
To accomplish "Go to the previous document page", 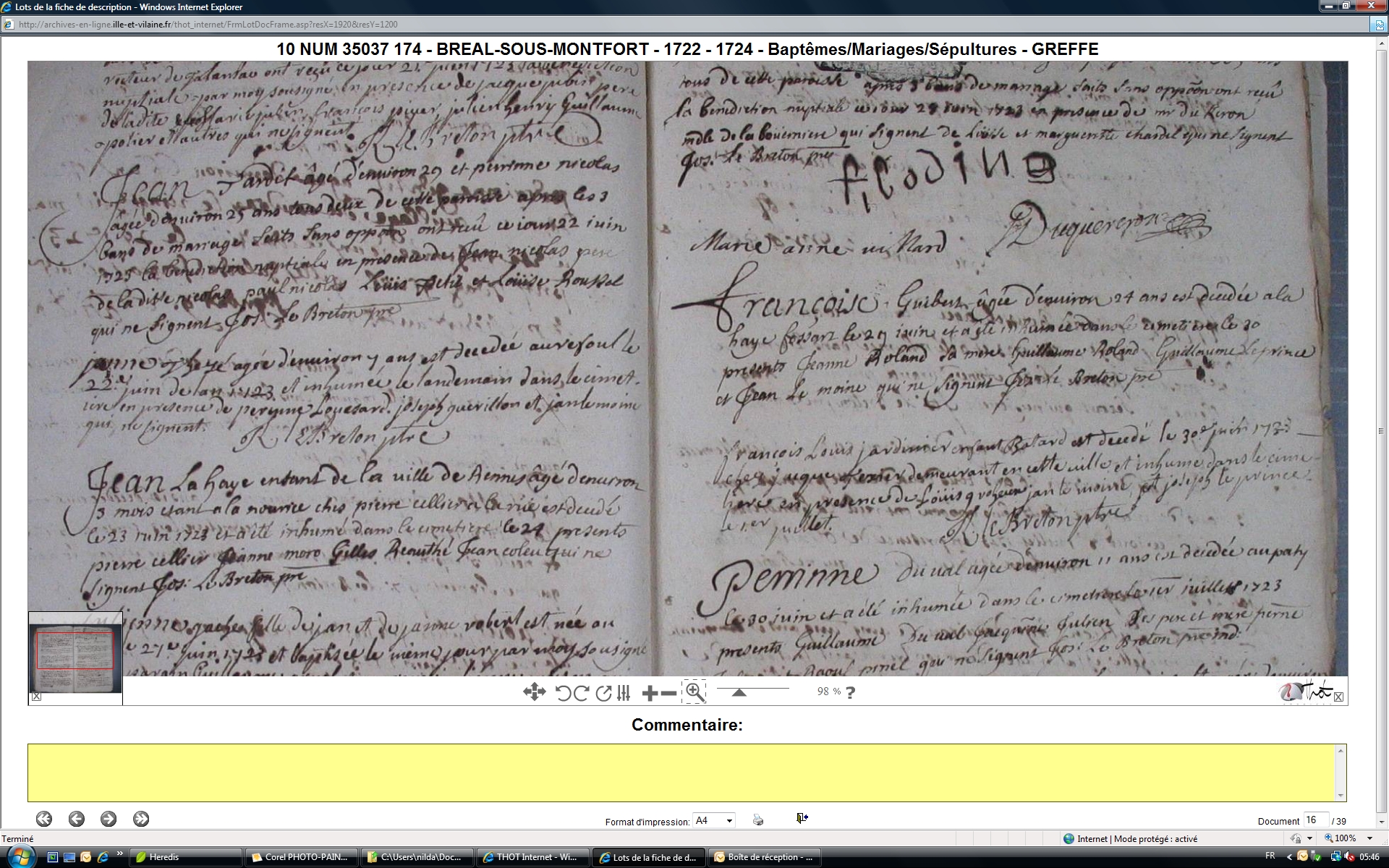I will [77, 819].
